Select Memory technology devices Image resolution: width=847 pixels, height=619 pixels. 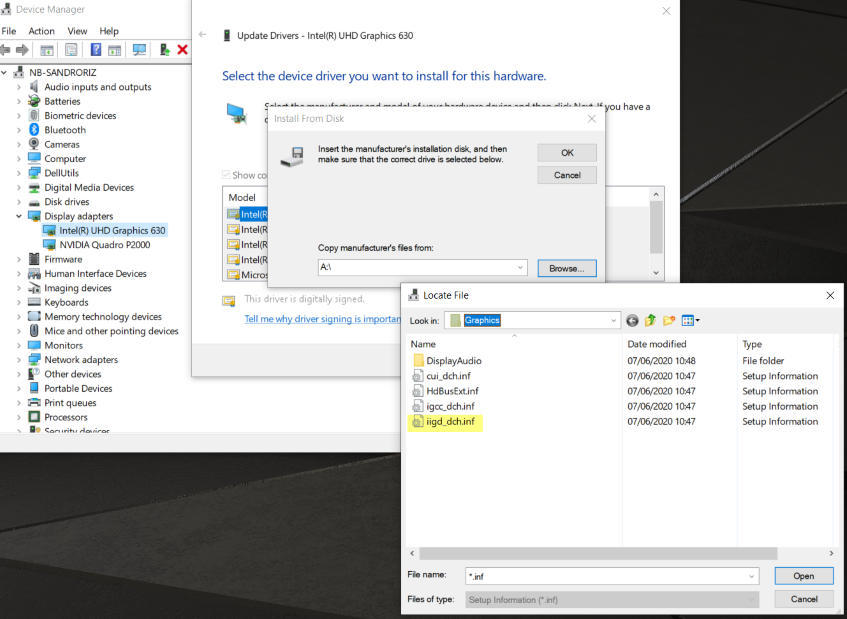click(x=103, y=317)
